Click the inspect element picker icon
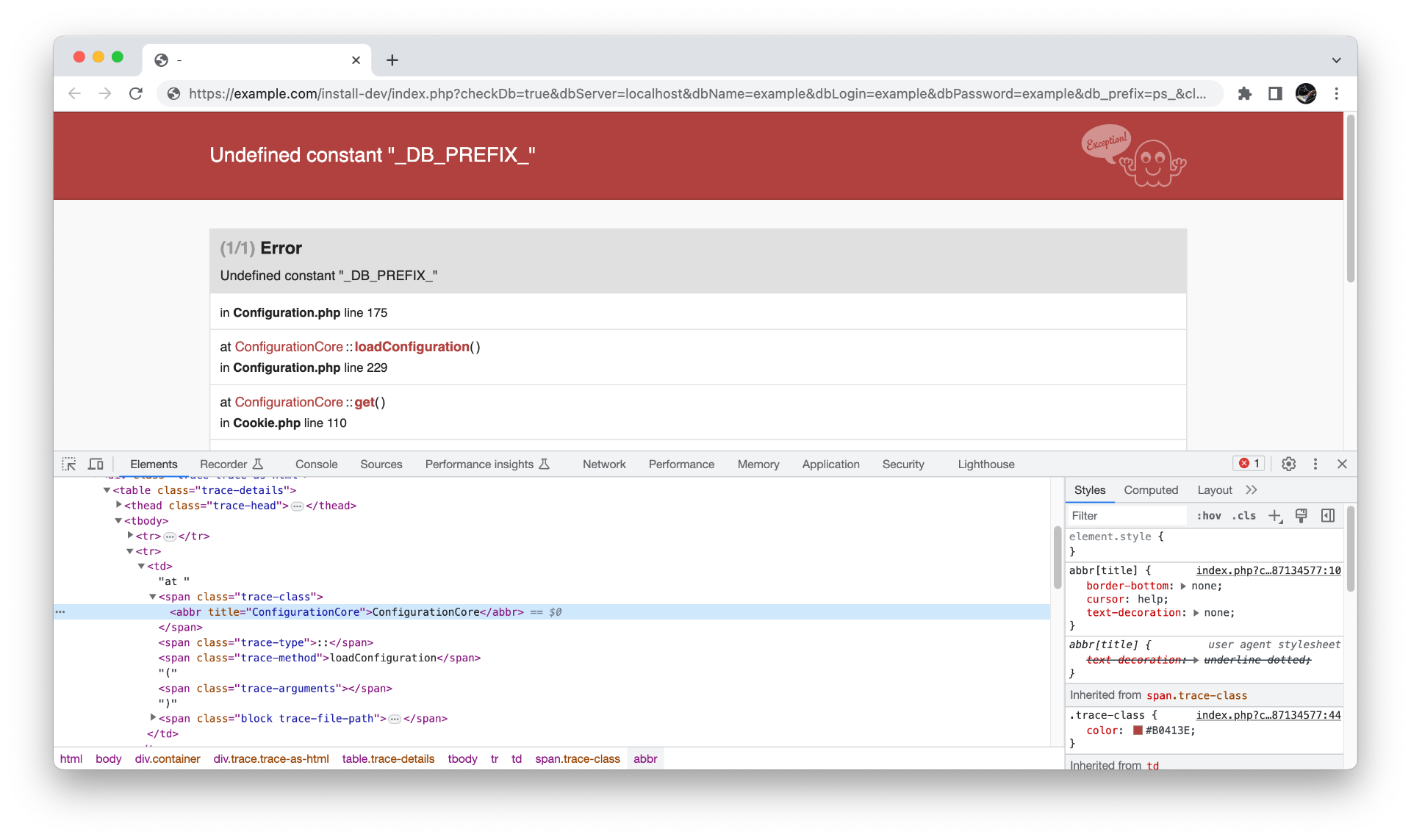Viewport: 1411px width, 840px height. point(69,464)
